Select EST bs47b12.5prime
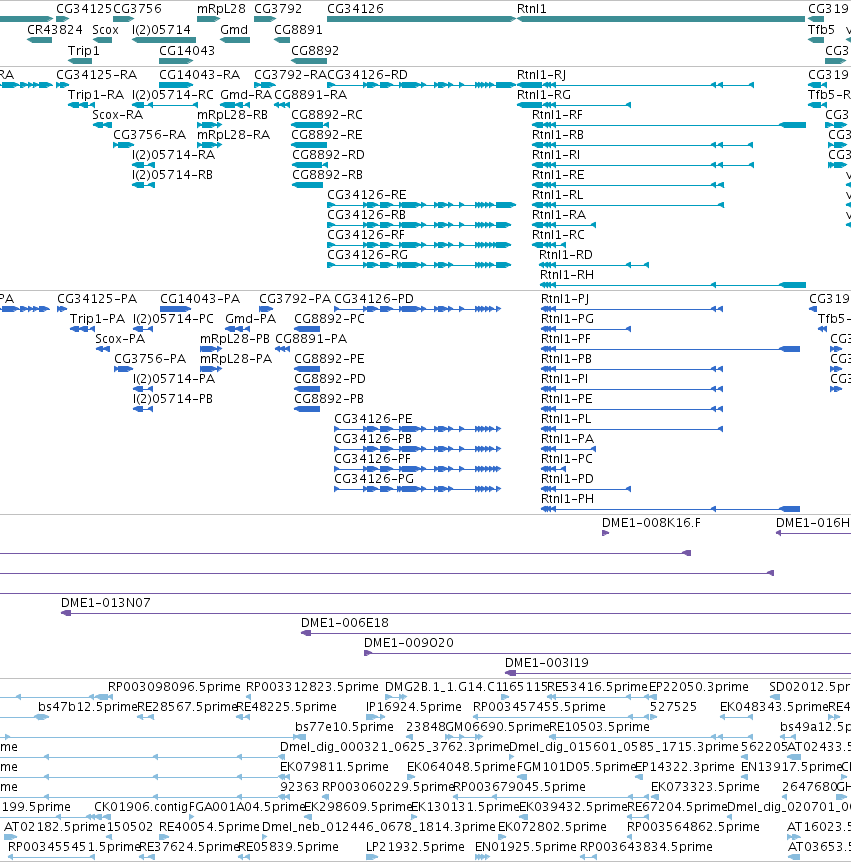The image size is (851, 862). tap(87, 707)
